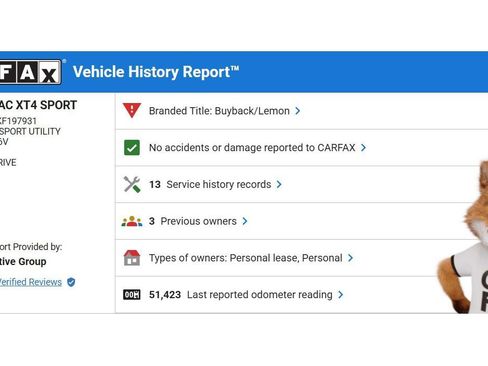Screen dimensions: 488x366
Task: Open Types of owners: Personal lease link
Action: (x=246, y=258)
